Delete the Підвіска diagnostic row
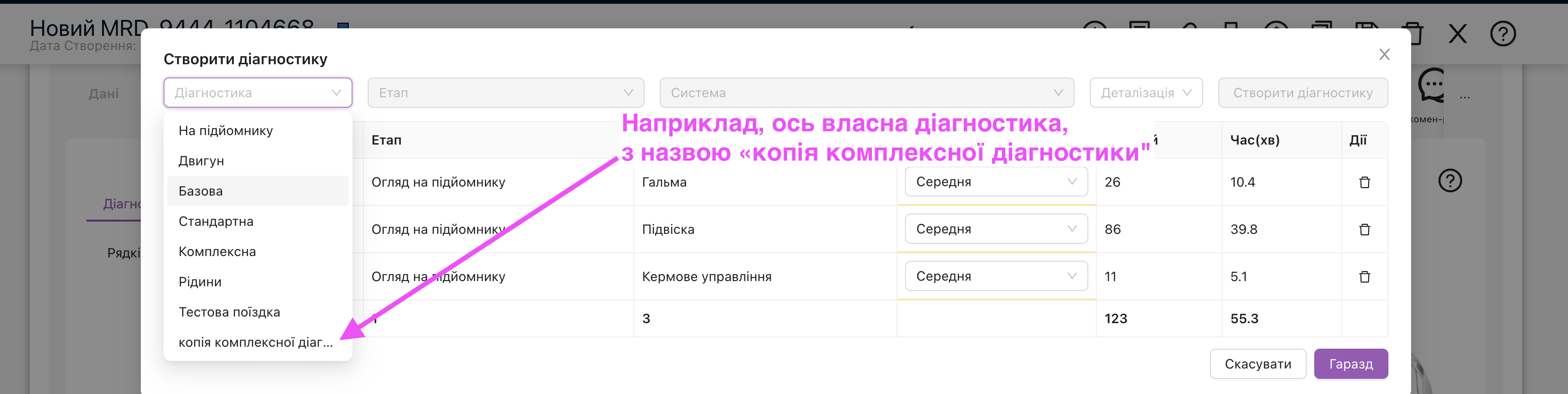The width and height of the screenshot is (1568, 394). 1364,230
